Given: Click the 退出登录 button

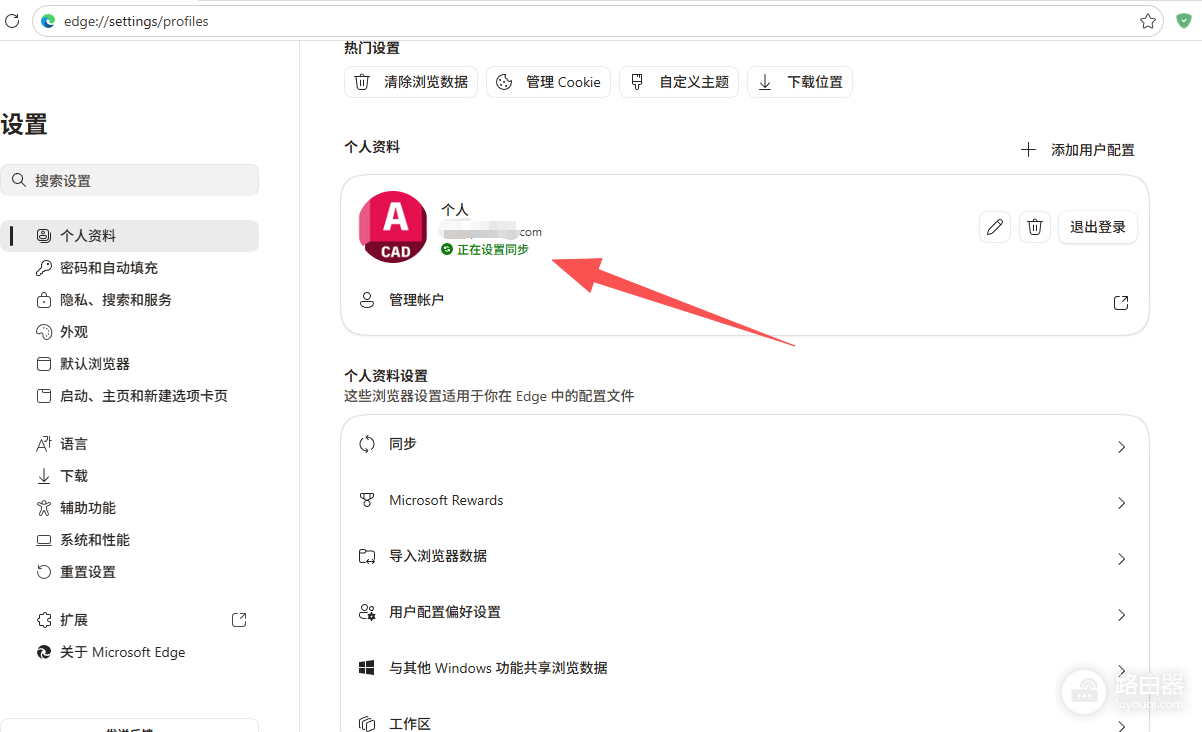Looking at the screenshot, I should coord(1098,227).
